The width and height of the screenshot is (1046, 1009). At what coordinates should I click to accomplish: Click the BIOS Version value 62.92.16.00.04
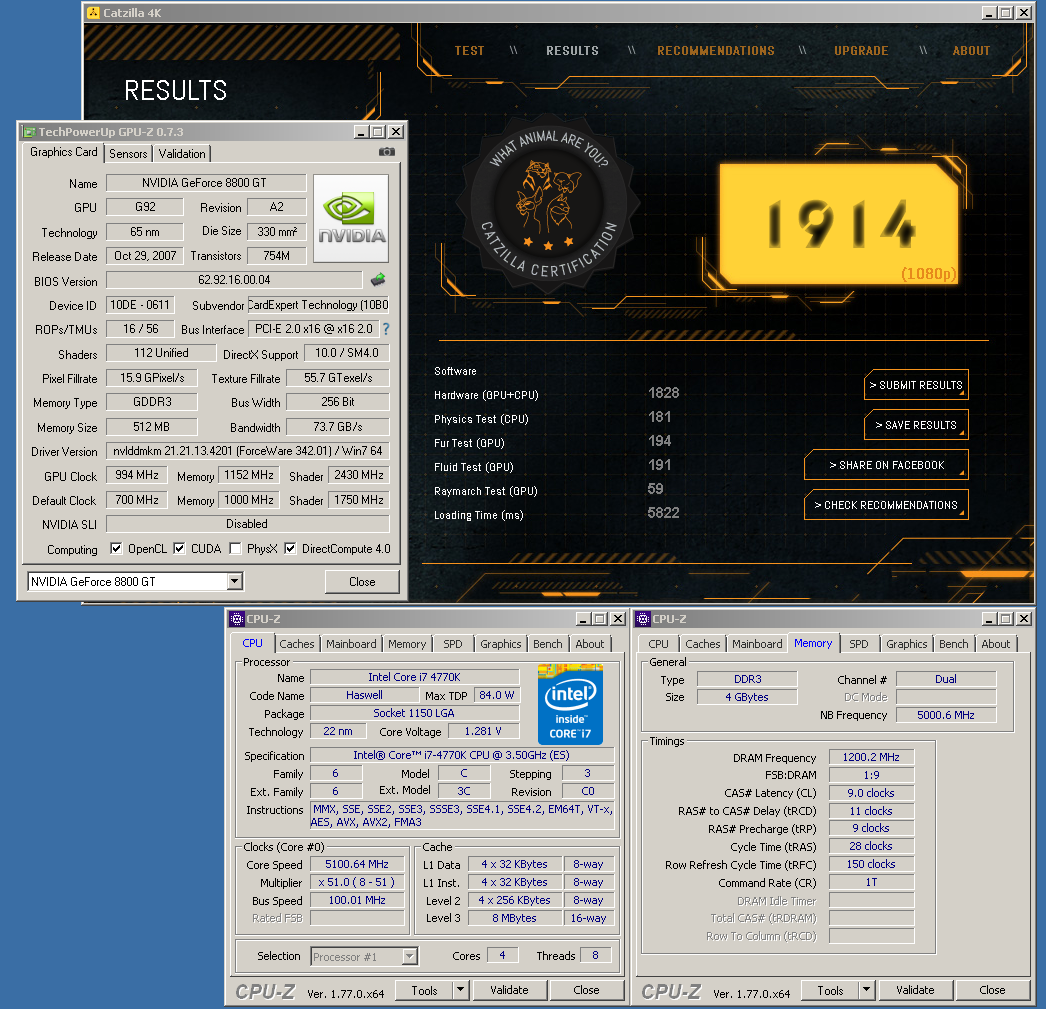(x=234, y=279)
